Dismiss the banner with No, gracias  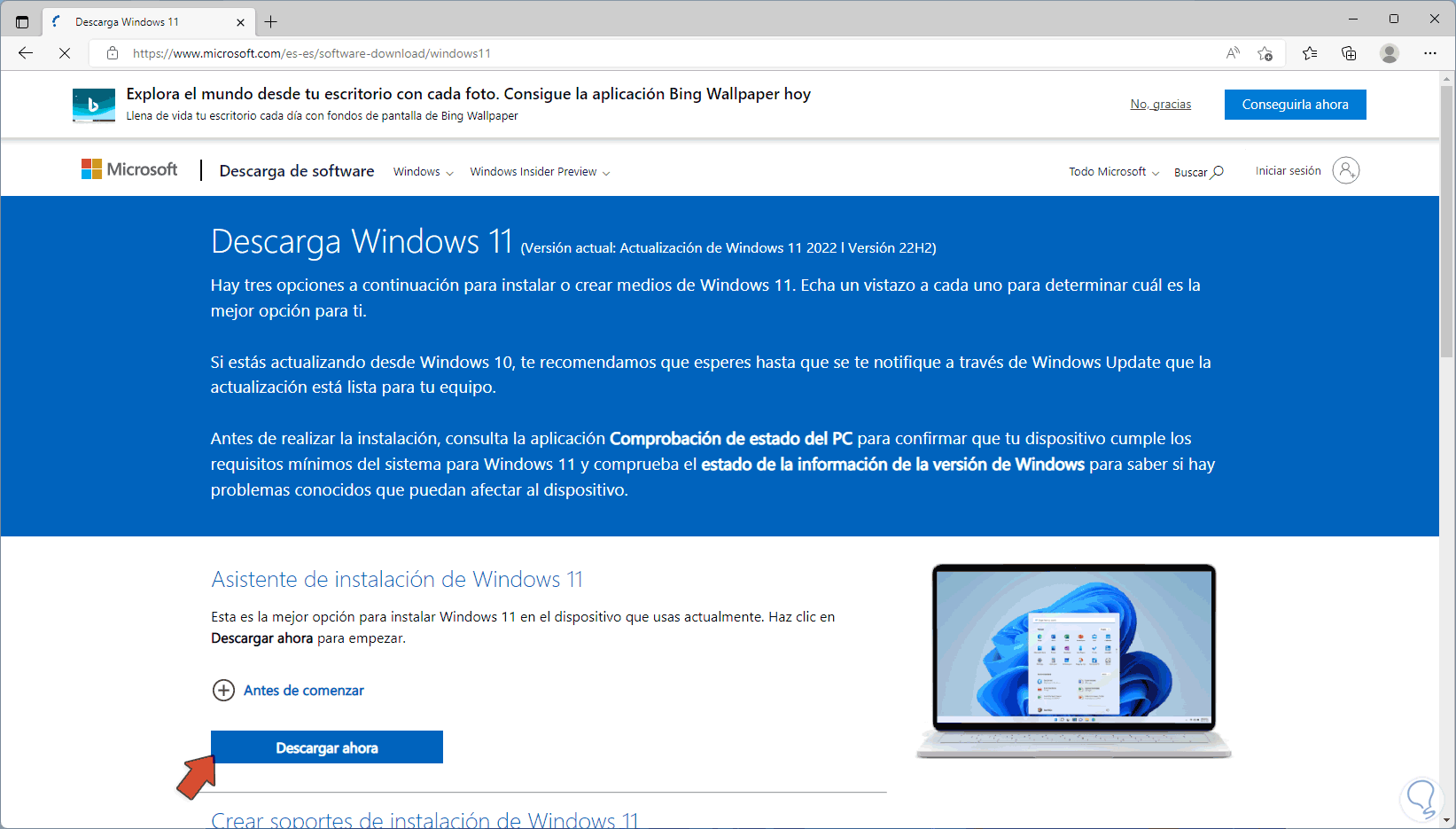point(1161,105)
